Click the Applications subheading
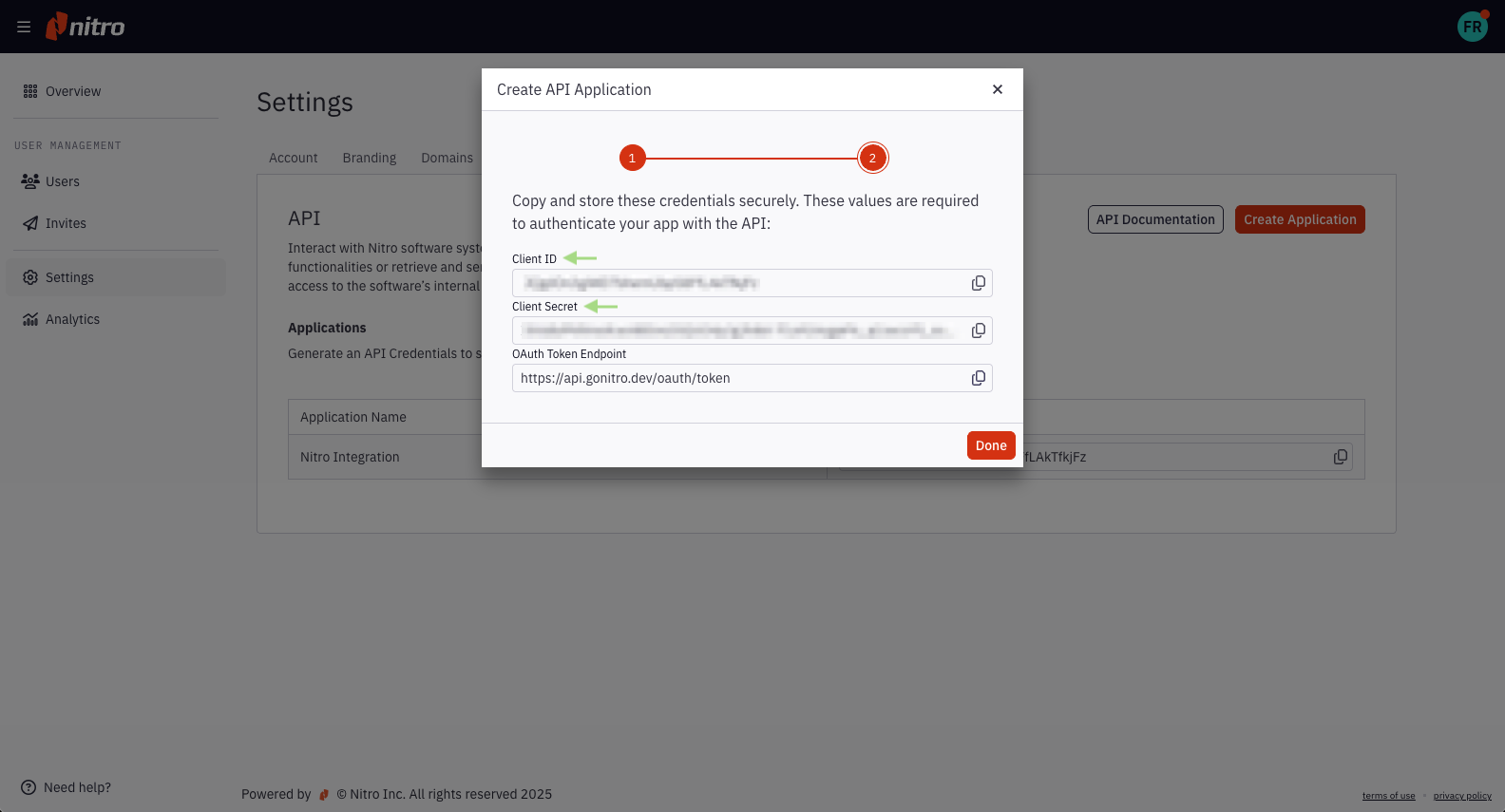The width and height of the screenshot is (1505, 812). (x=327, y=328)
